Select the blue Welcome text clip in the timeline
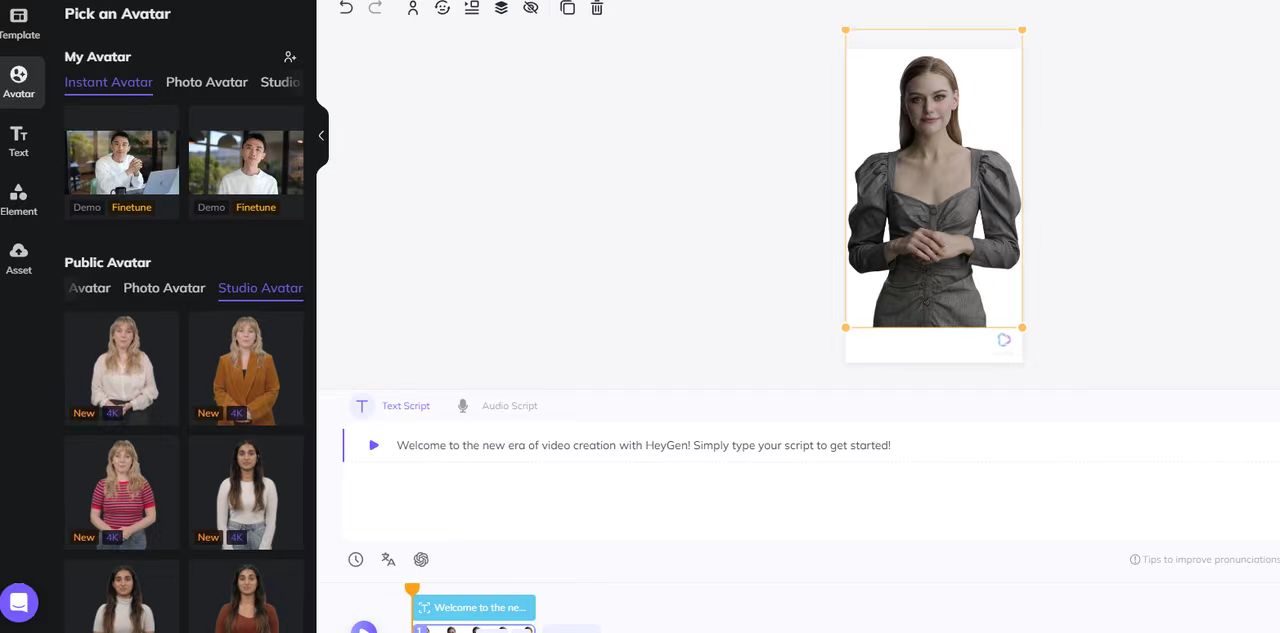 475,607
